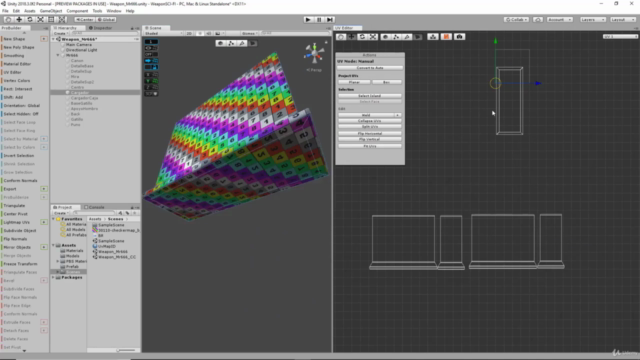Select ProBuilder vertex mode in the Scene view
Screen dimensions: 640x360
(231, 43)
